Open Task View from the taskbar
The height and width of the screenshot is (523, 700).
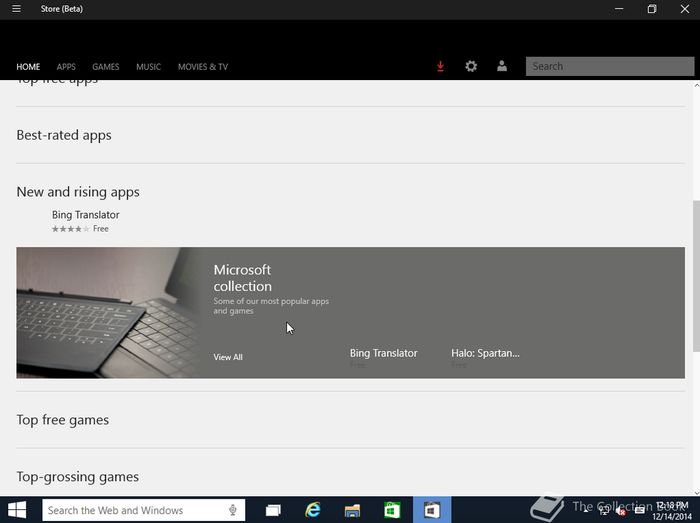tap(273, 510)
